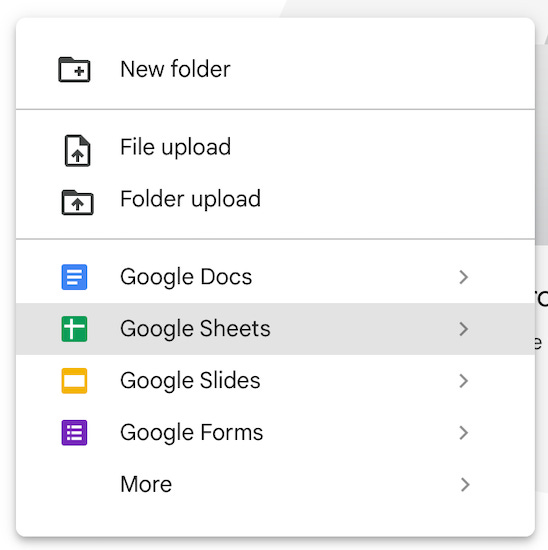Pick the Google Slides text label

click(190, 381)
